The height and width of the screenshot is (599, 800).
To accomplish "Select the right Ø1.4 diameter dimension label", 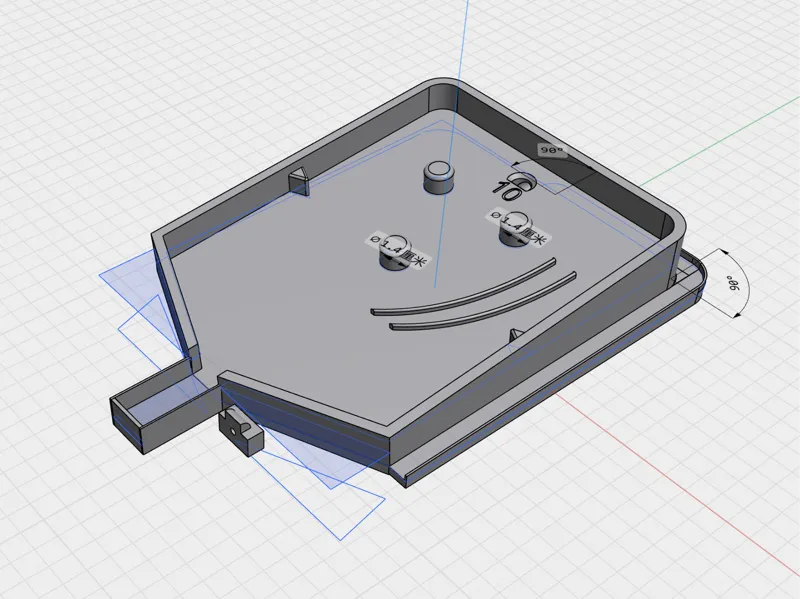I will tap(519, 227).
